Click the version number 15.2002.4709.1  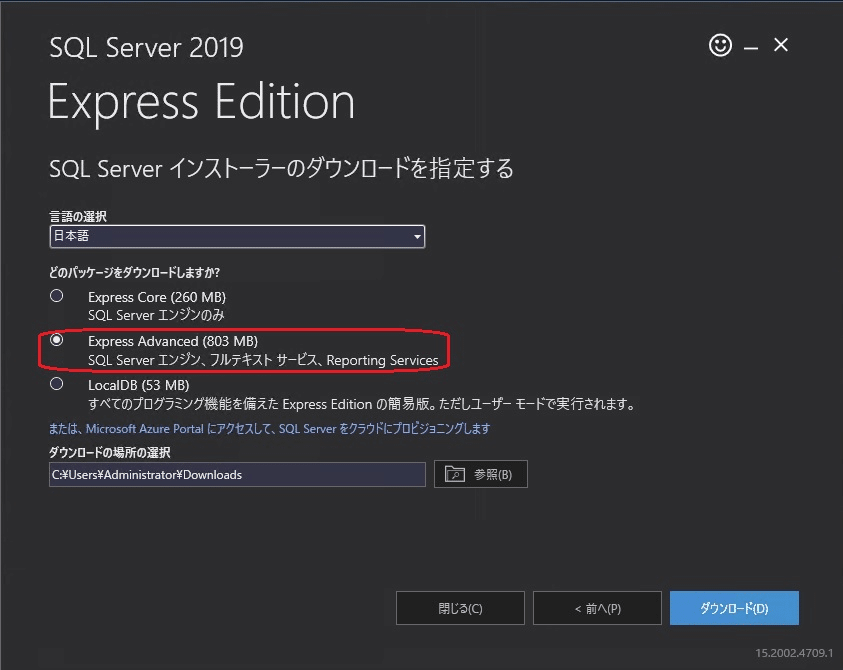[794, 653]
